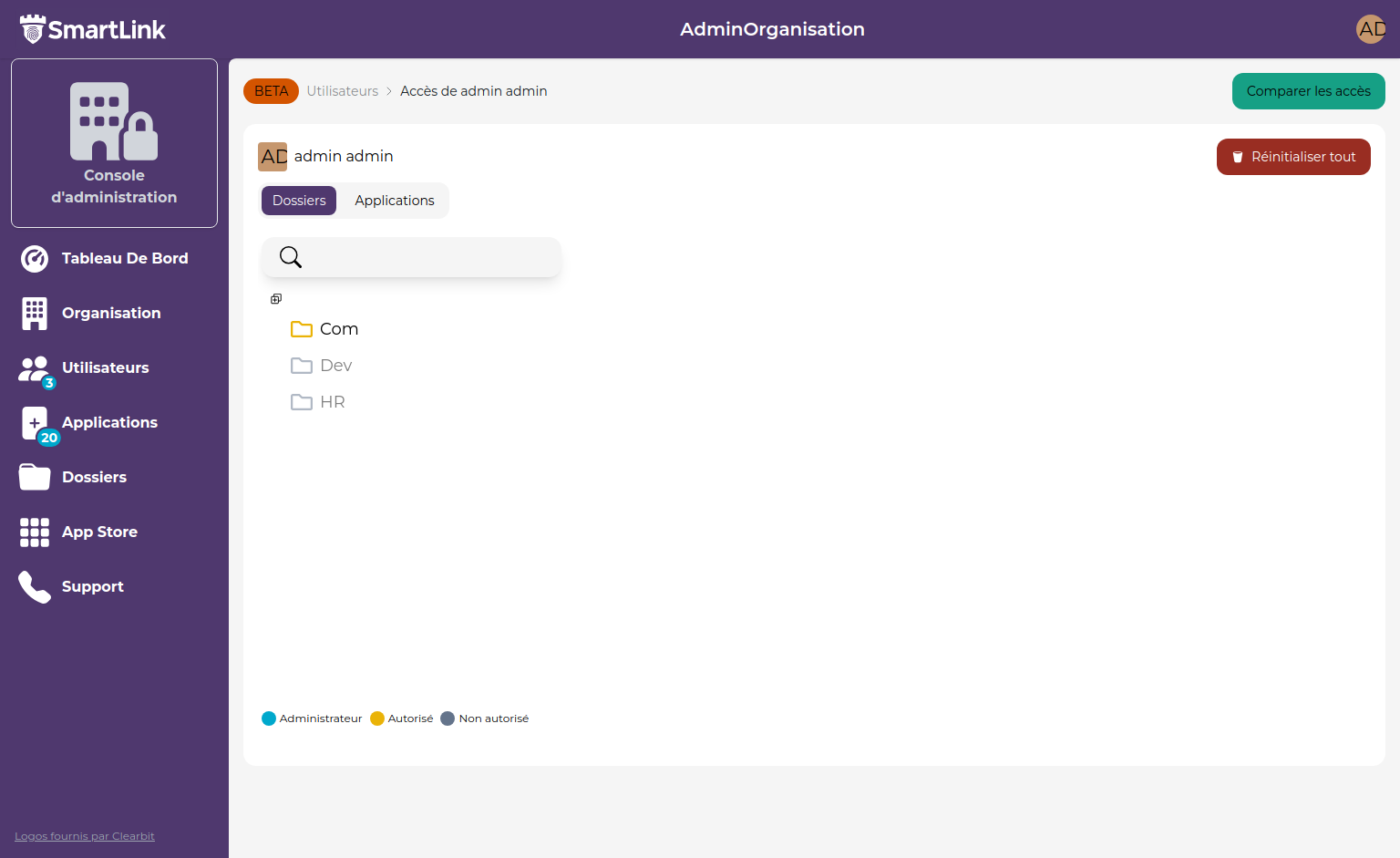Click the Utilisateurs breadcrumb link
Image resolution: width=1400 pixels, height=858 pixels.
pos(342,91)
